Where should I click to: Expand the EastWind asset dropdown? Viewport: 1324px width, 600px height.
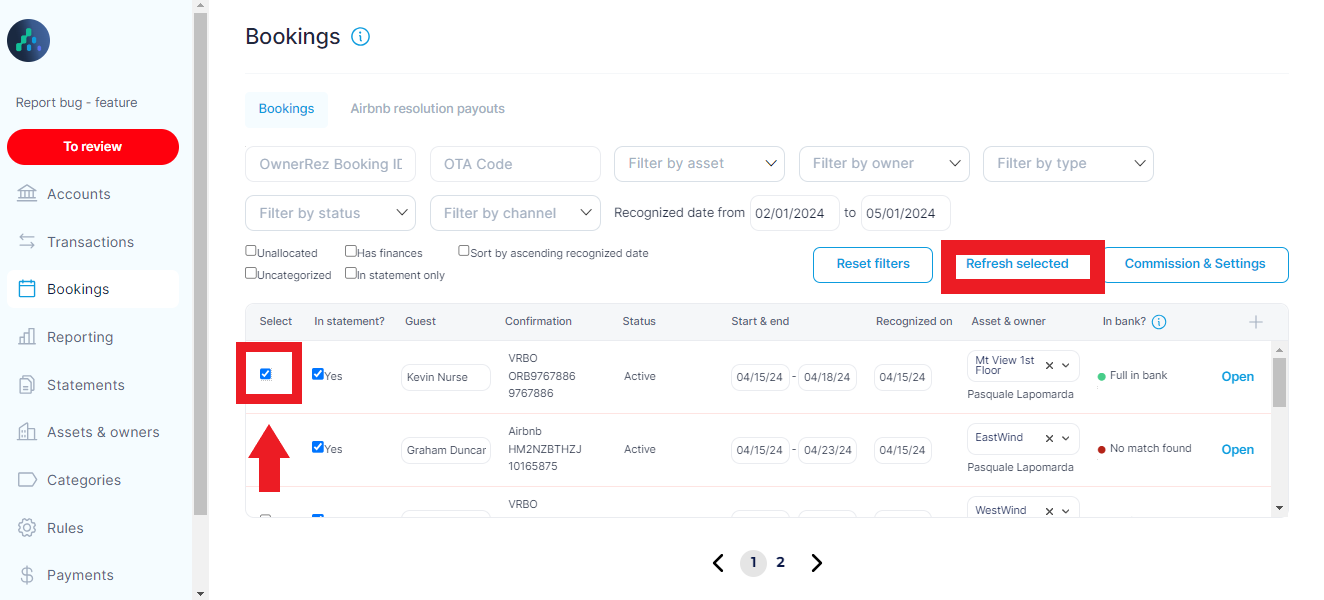pos(1066,438)
